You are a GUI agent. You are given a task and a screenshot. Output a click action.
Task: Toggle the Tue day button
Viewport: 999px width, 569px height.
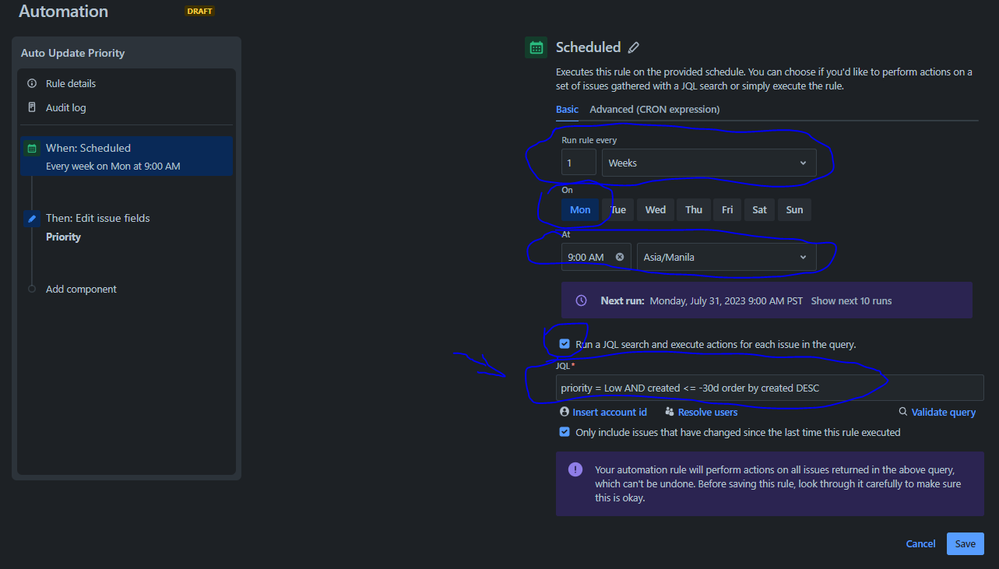point(618,210)
